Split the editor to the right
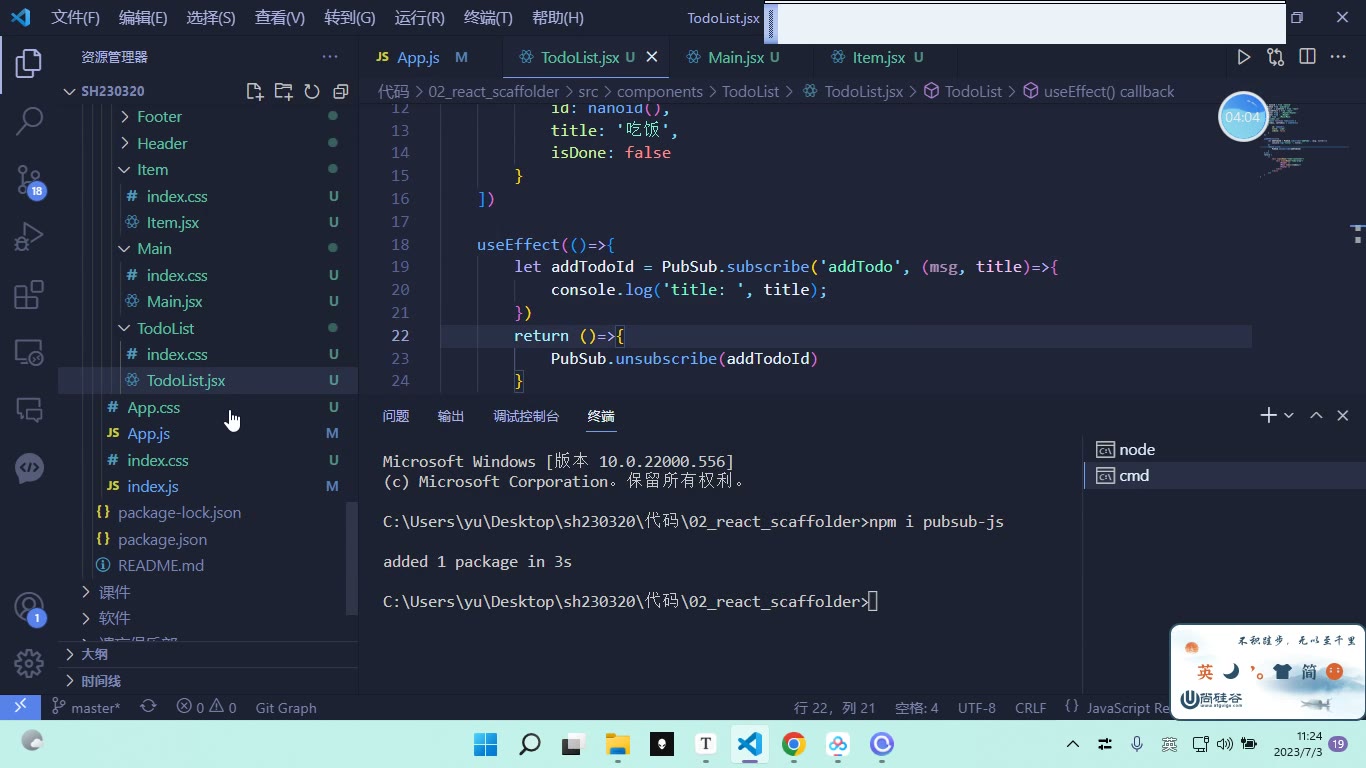 [1307, 57]
